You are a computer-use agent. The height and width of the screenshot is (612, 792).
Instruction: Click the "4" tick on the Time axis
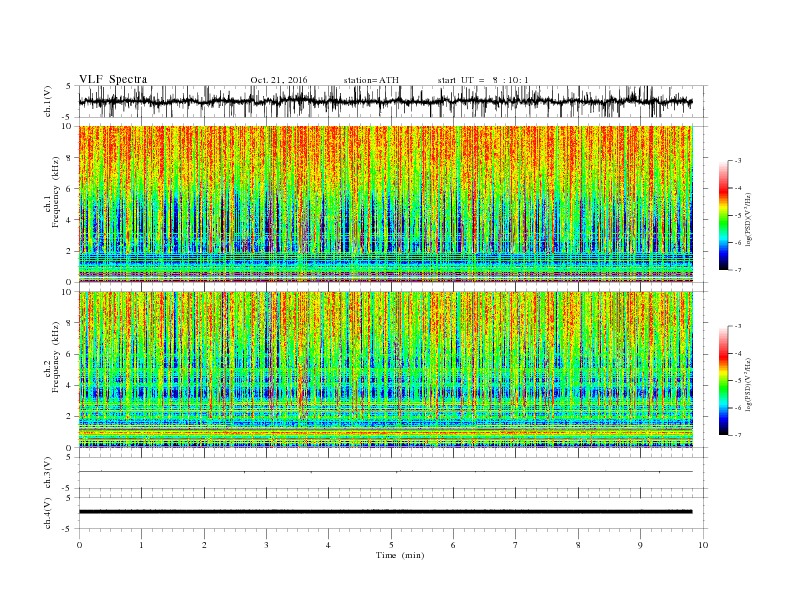[329, 545]
